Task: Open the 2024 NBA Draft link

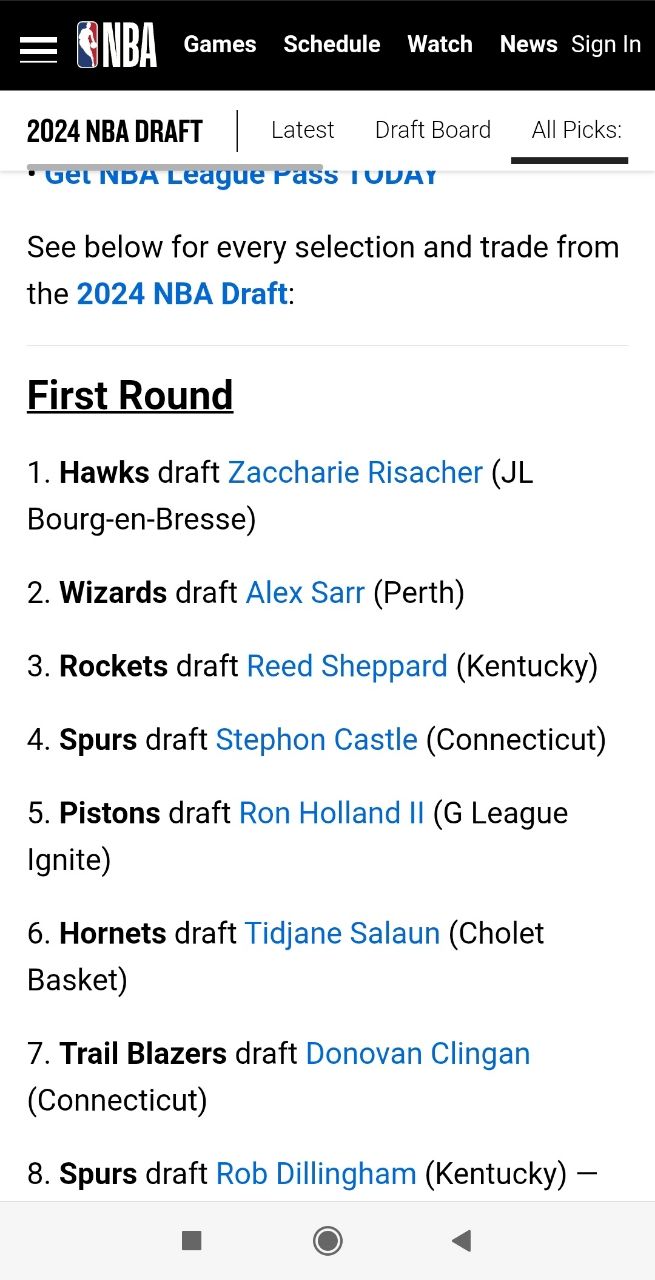Action: point(182,294)
